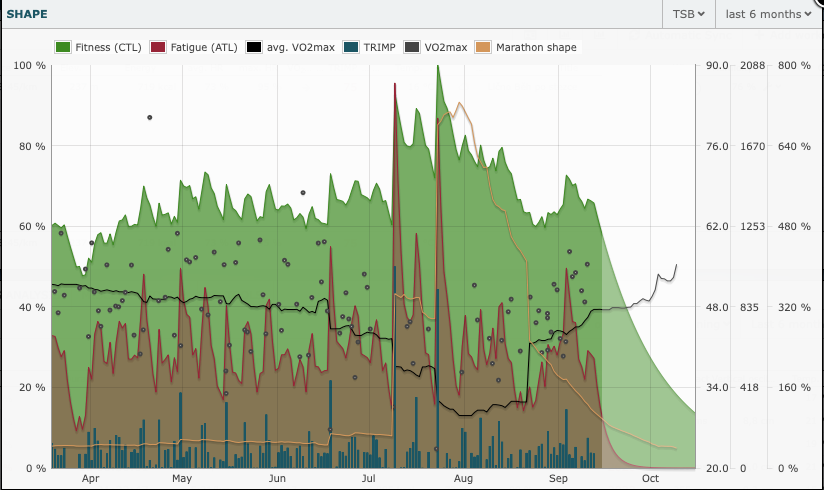Click the 34.0 VO2max axis label
The width and height of the screenshot is (824, 490).
pyautogui.click(x=717, y=387)
